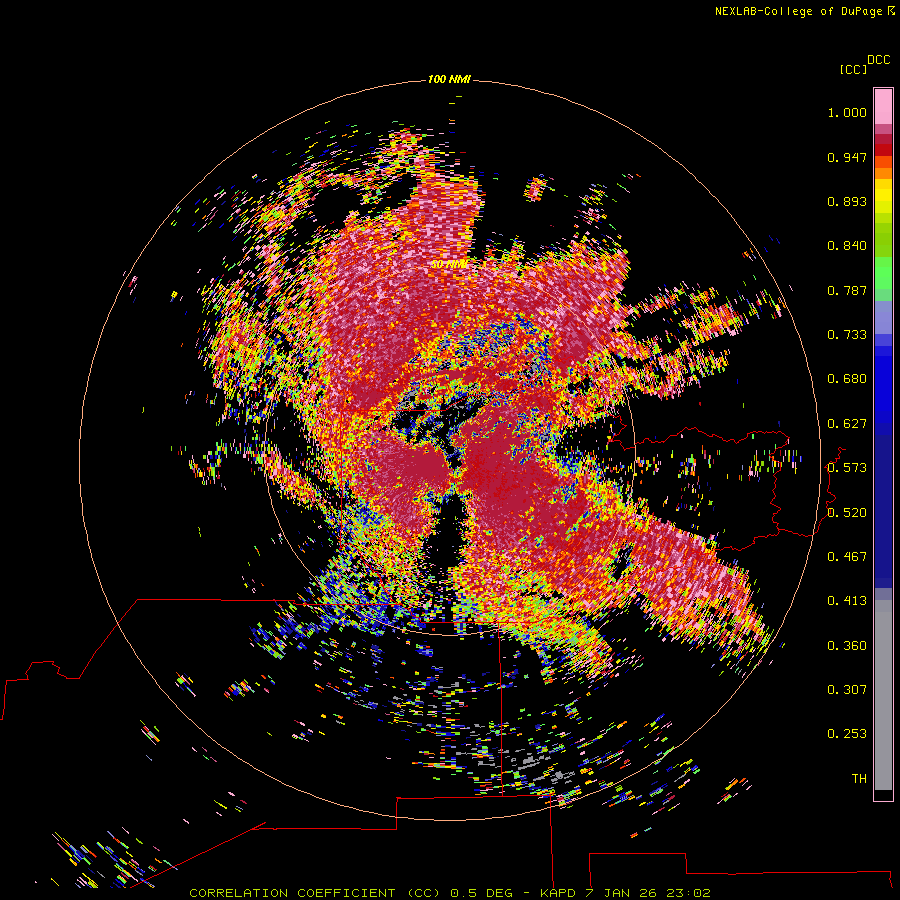Click the Correlation Coefficient KAPD caption text
This screenshot has height=900, width=900.
pyautogui.click(x=449, y=893)
